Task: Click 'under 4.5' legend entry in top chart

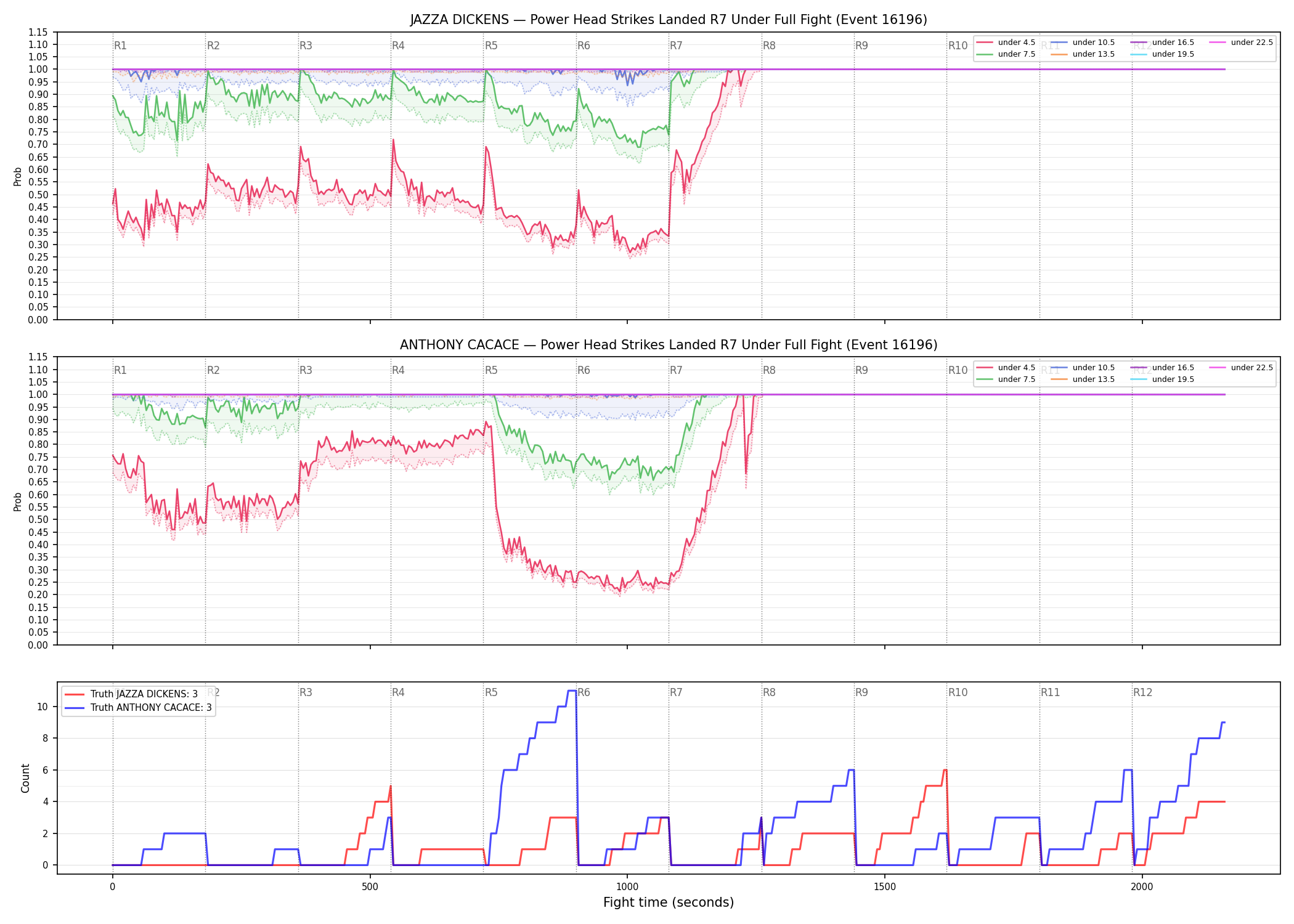Action: [1006, 43]
